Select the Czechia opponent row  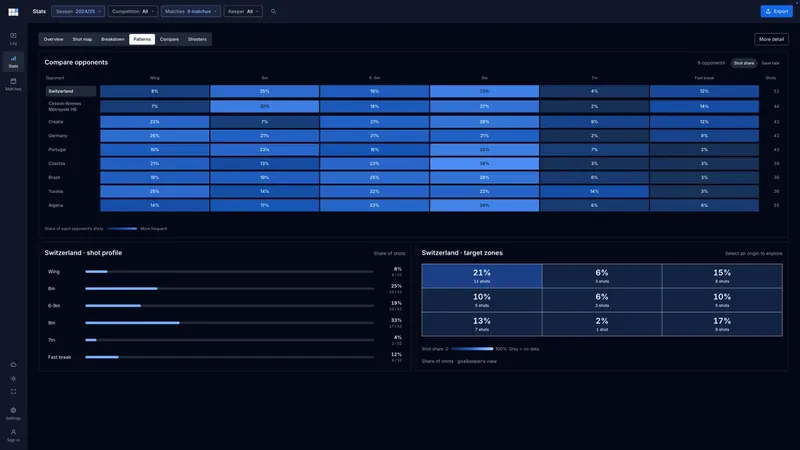tap(71, 164)
